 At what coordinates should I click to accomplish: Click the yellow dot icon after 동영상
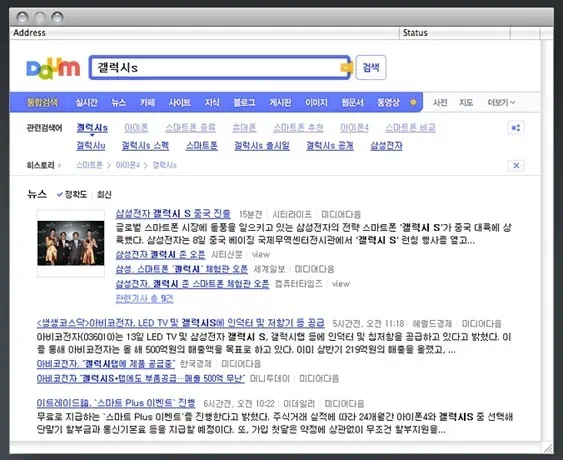[413, 103]
